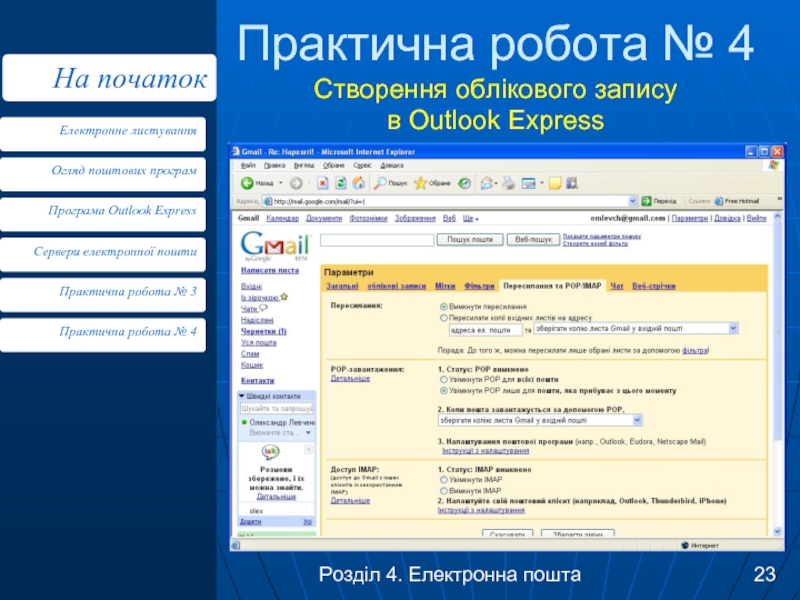800x600 pixels.
Task: Click the IE page icon in address bar
Action: click(268, 201)
